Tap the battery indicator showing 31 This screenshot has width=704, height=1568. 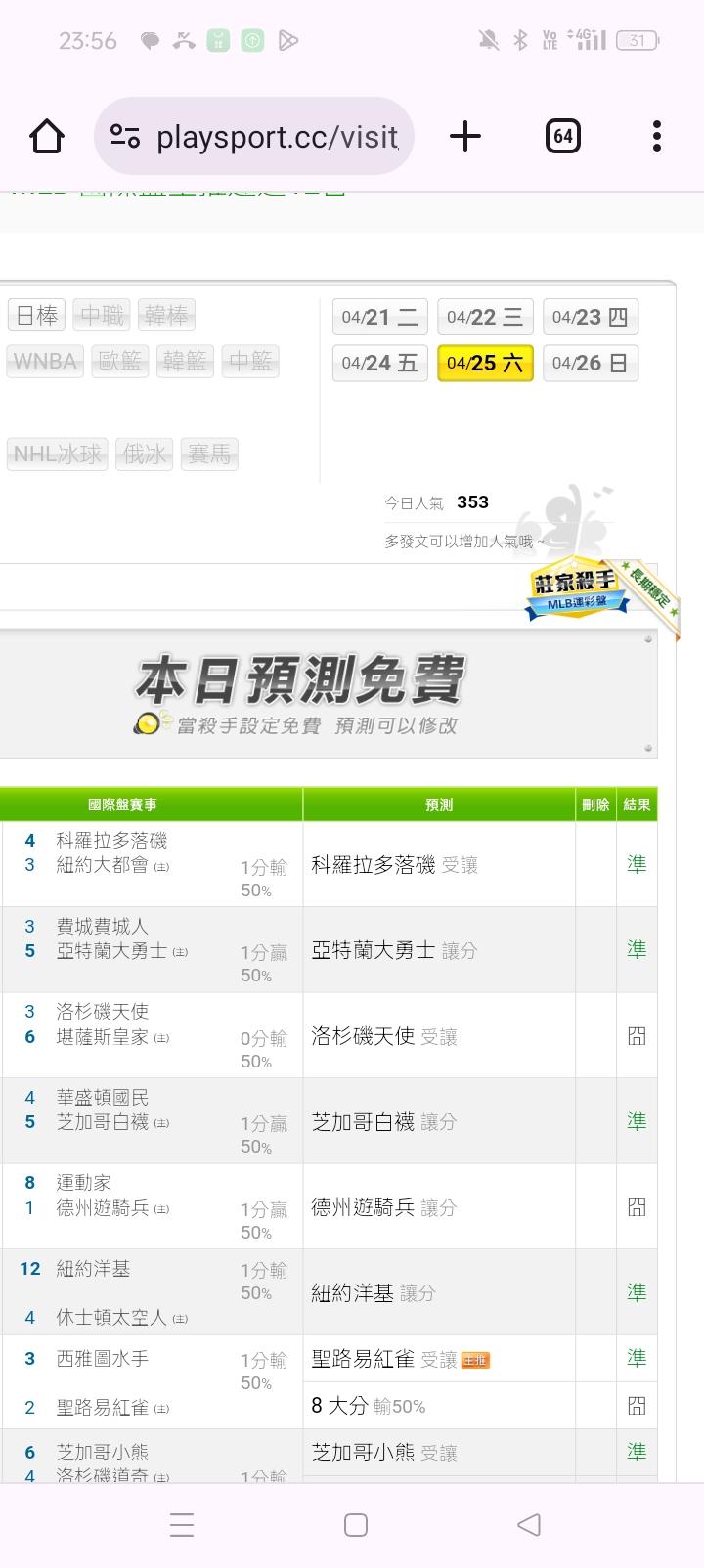coord(638,40)
